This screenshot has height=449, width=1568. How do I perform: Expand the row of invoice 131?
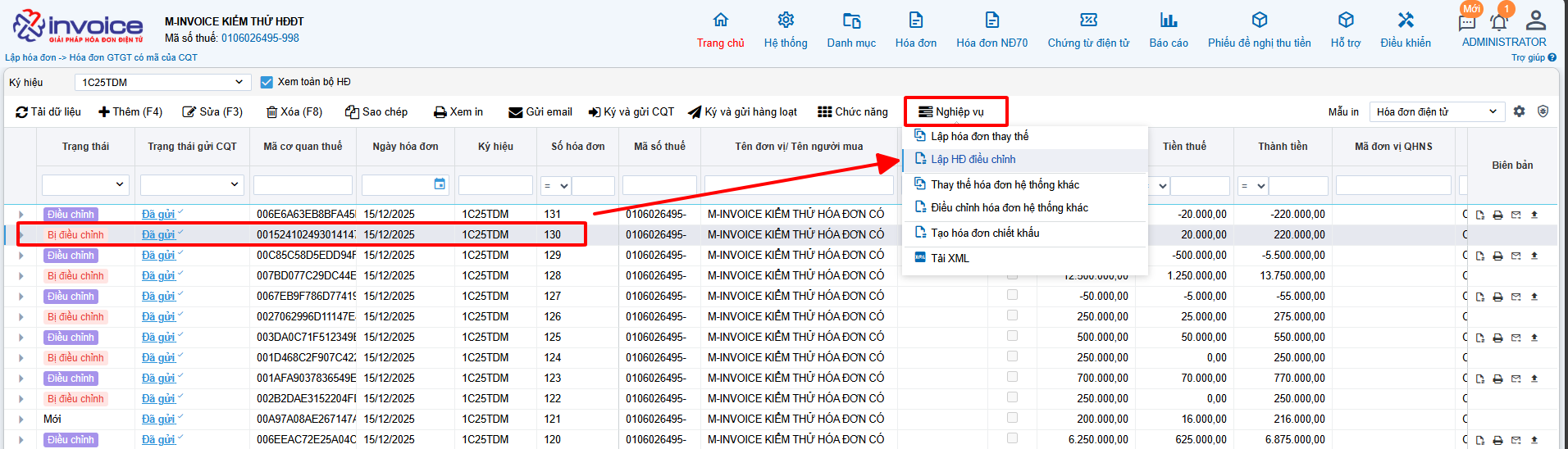click(x=21, y=215)
